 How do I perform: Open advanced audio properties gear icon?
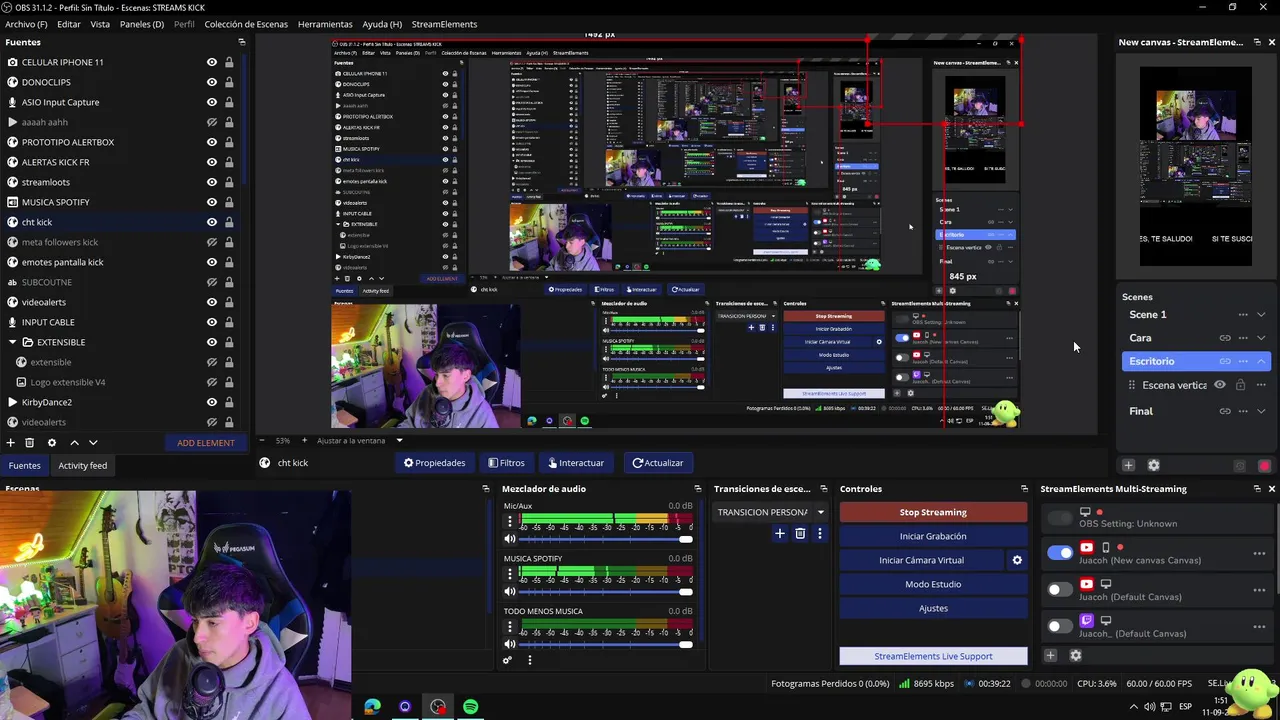508,660
